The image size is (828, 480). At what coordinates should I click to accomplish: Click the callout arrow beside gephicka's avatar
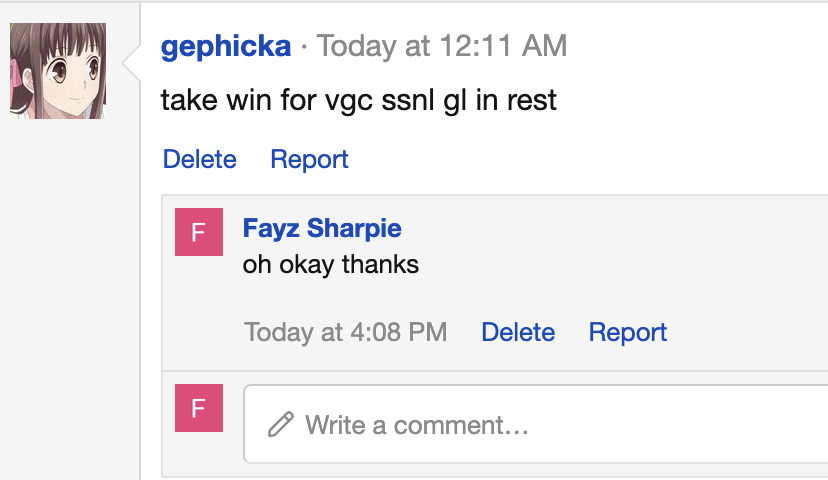pyautogui.click(x=130, y=66)
